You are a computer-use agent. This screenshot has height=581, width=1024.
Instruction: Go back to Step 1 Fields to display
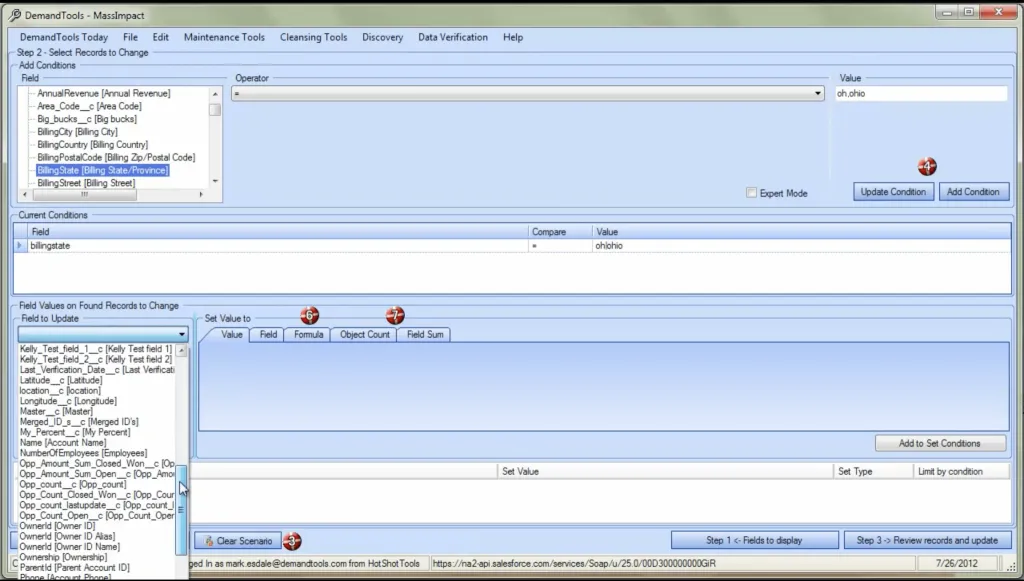click(x=754, y=541)
